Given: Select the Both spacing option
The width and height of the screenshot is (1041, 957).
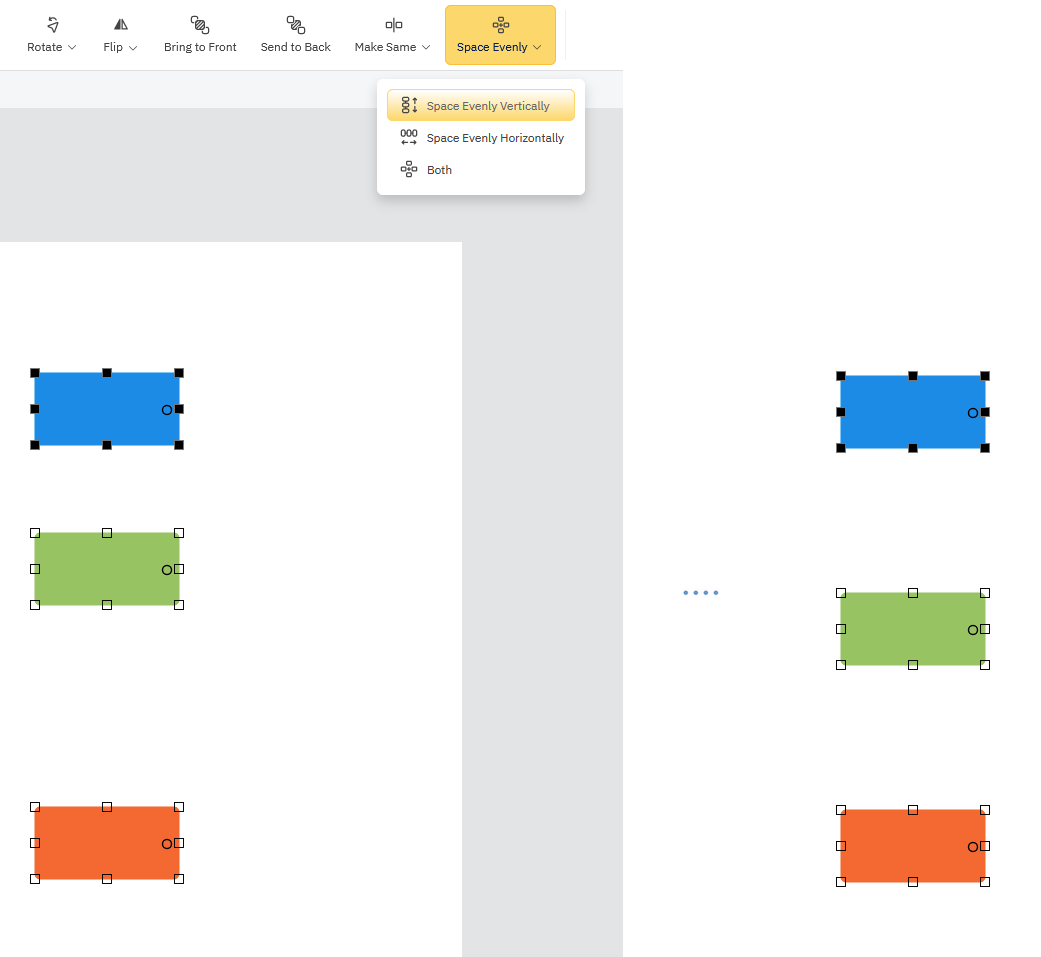Looking at the screenshot, I should pos(439,170).
